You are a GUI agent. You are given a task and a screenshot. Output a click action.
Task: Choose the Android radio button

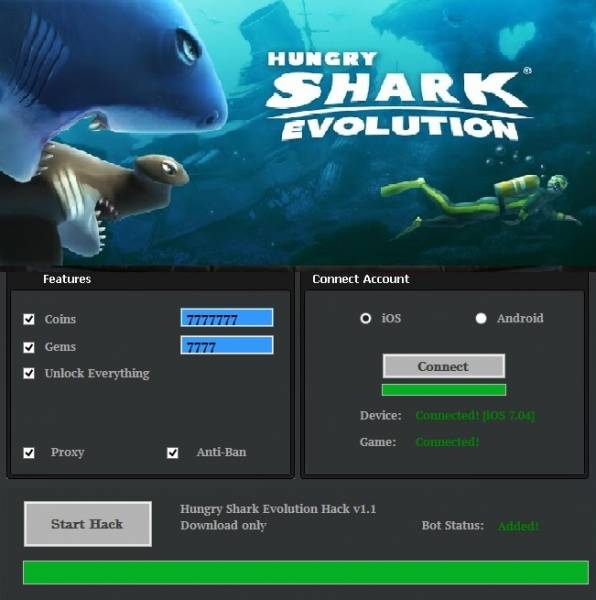(x=481, y=318)
